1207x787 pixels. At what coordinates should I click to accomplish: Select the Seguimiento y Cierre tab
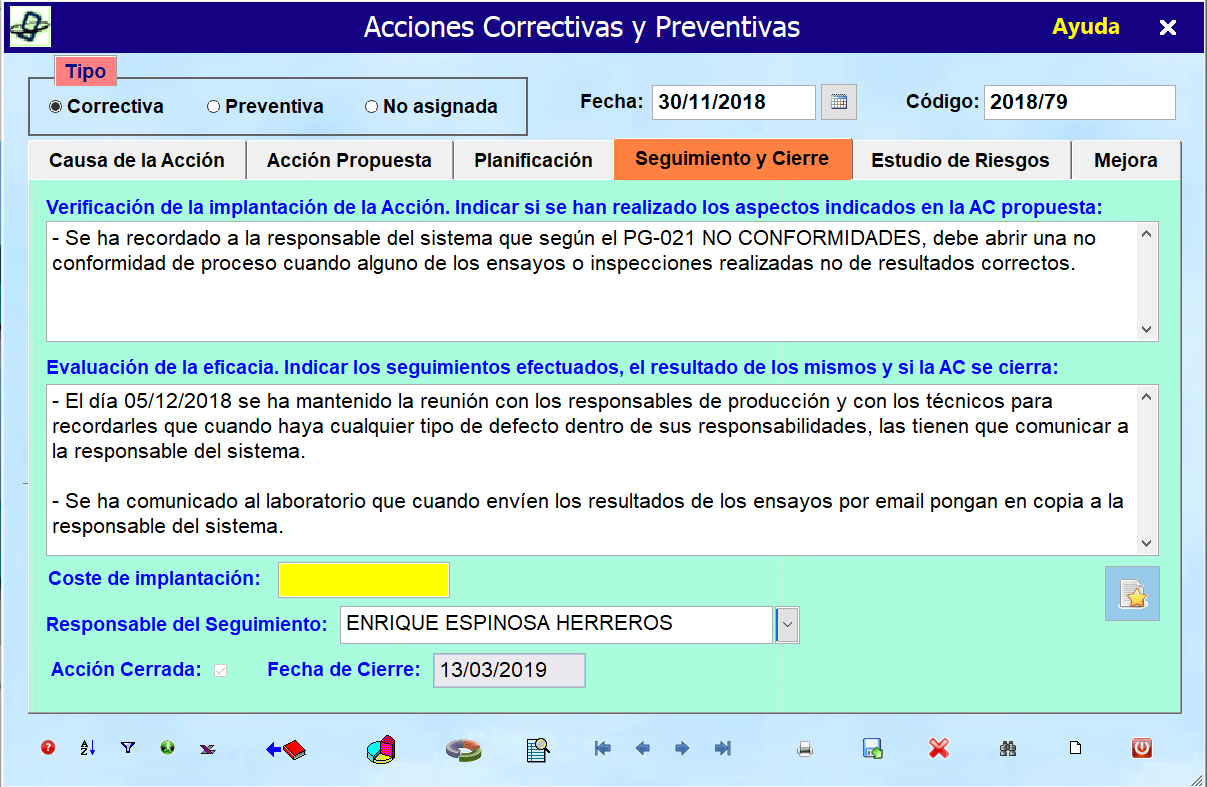(x=732, y=159)
